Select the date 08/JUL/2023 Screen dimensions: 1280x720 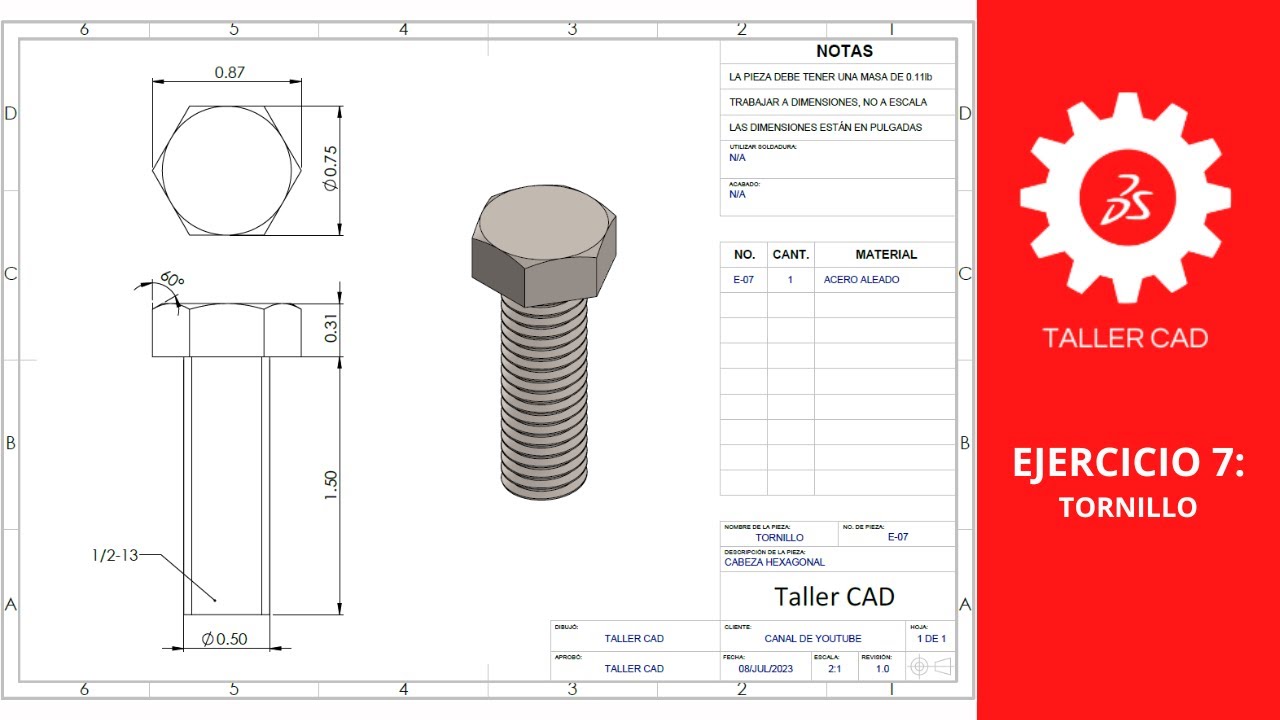(765, 669)
